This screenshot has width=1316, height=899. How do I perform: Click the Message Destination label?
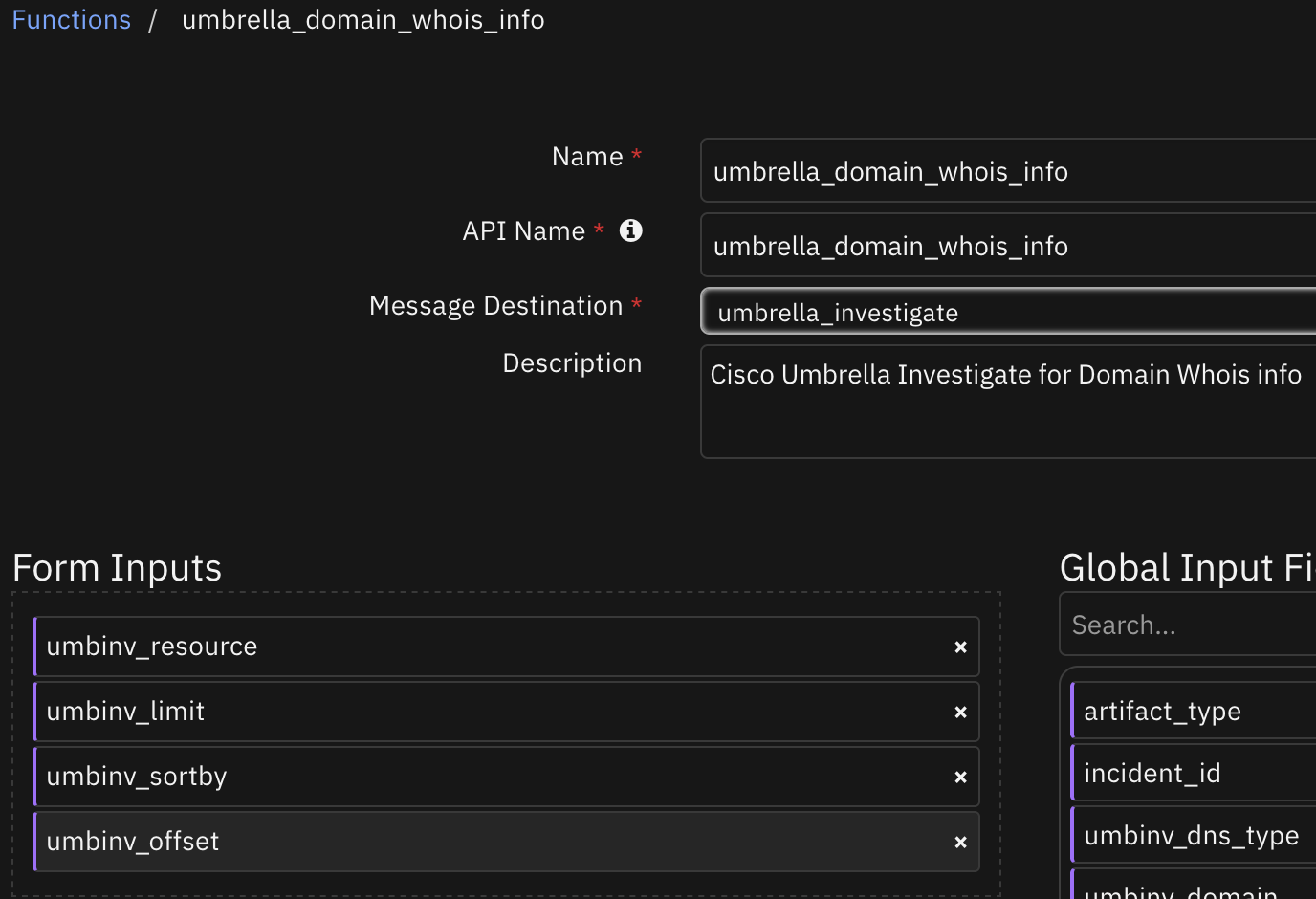495,306
